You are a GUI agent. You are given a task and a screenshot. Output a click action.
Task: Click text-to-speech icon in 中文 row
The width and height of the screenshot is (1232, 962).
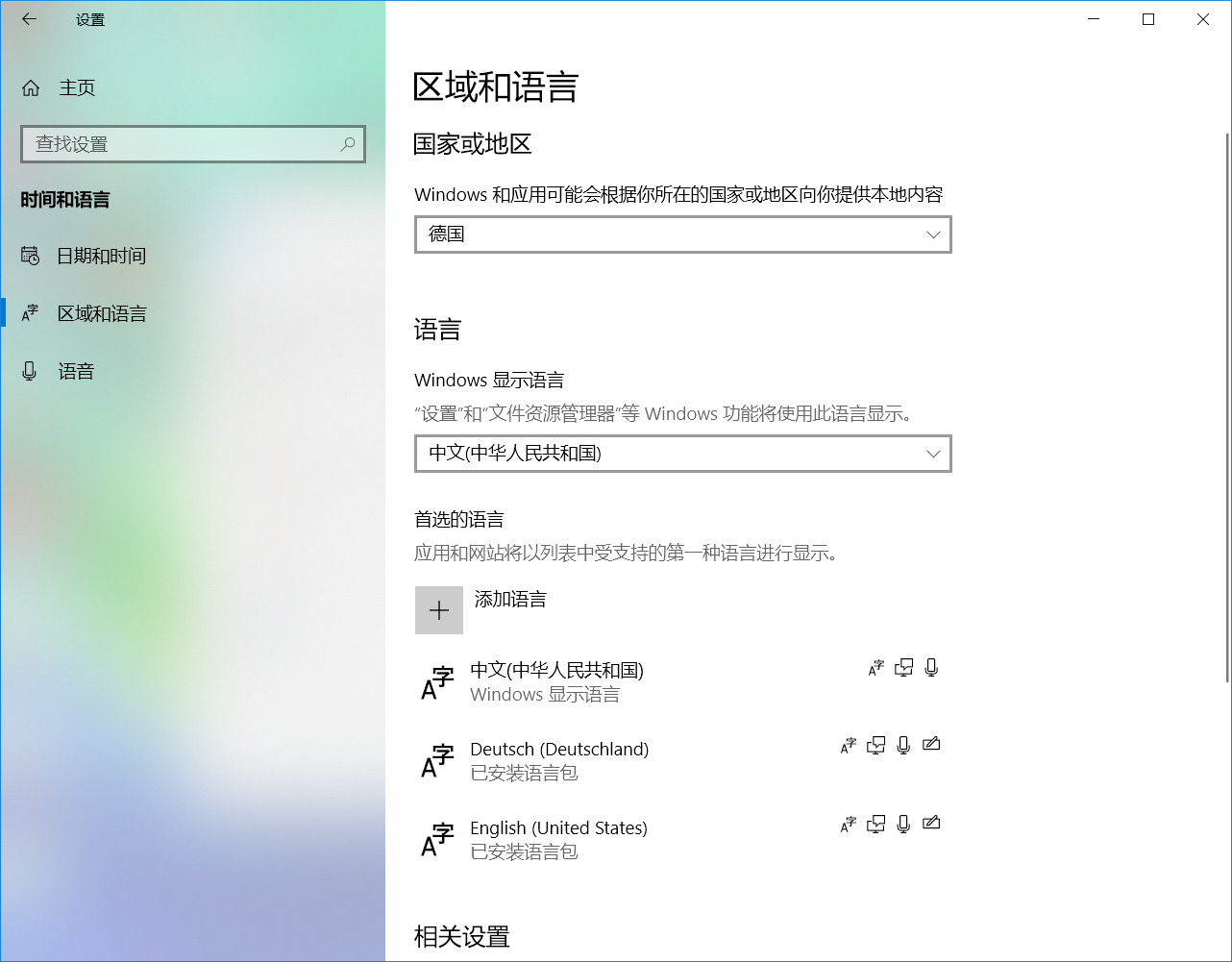tap(903, 668)
